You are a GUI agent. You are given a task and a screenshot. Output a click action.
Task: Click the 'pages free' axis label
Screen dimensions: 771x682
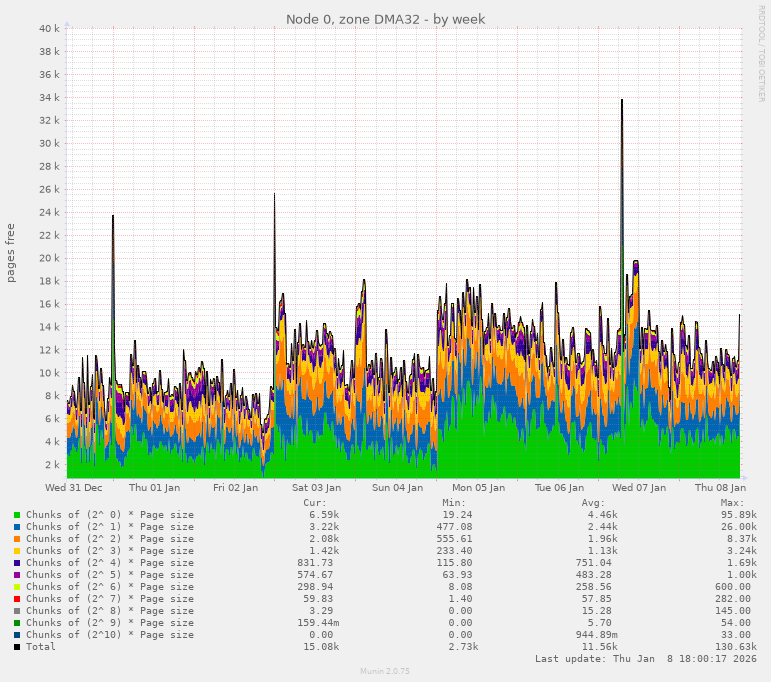pos(10,253)
